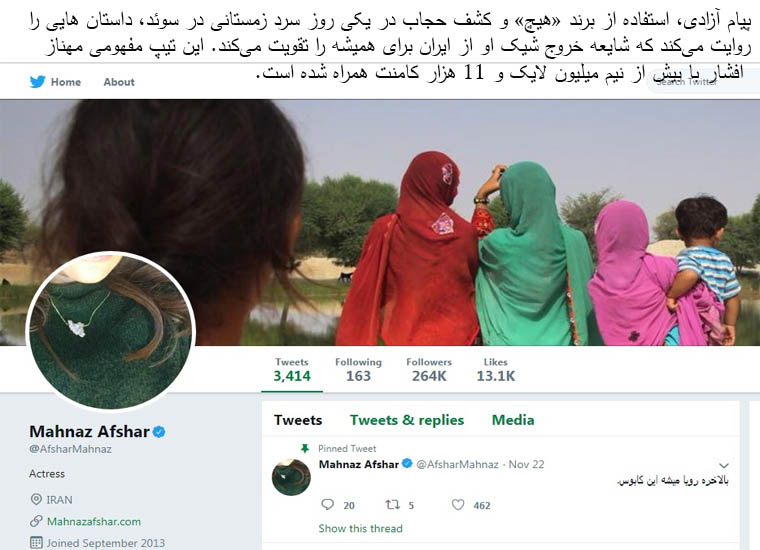This screenshot has height=550, width=760.
Task: Click the IRAN location pin icon
Action: 36,499
